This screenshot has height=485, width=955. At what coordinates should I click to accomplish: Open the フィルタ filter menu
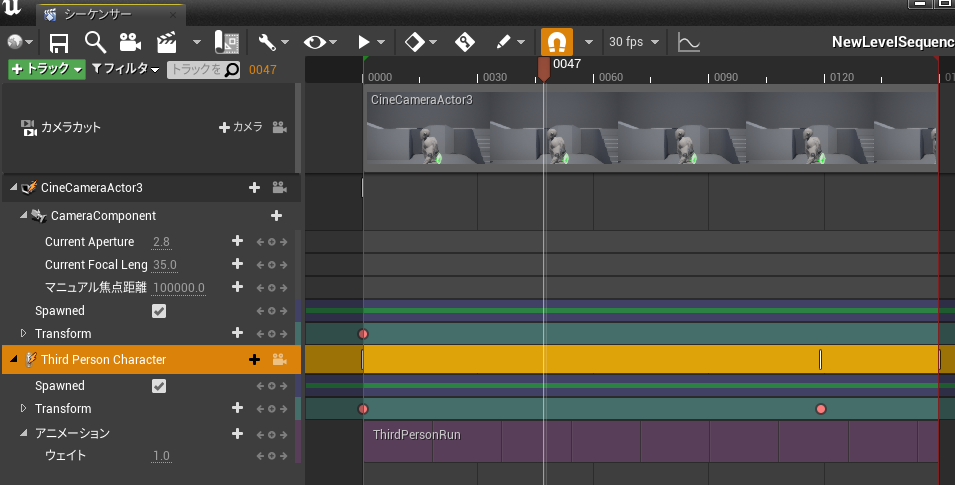[125, 69]
